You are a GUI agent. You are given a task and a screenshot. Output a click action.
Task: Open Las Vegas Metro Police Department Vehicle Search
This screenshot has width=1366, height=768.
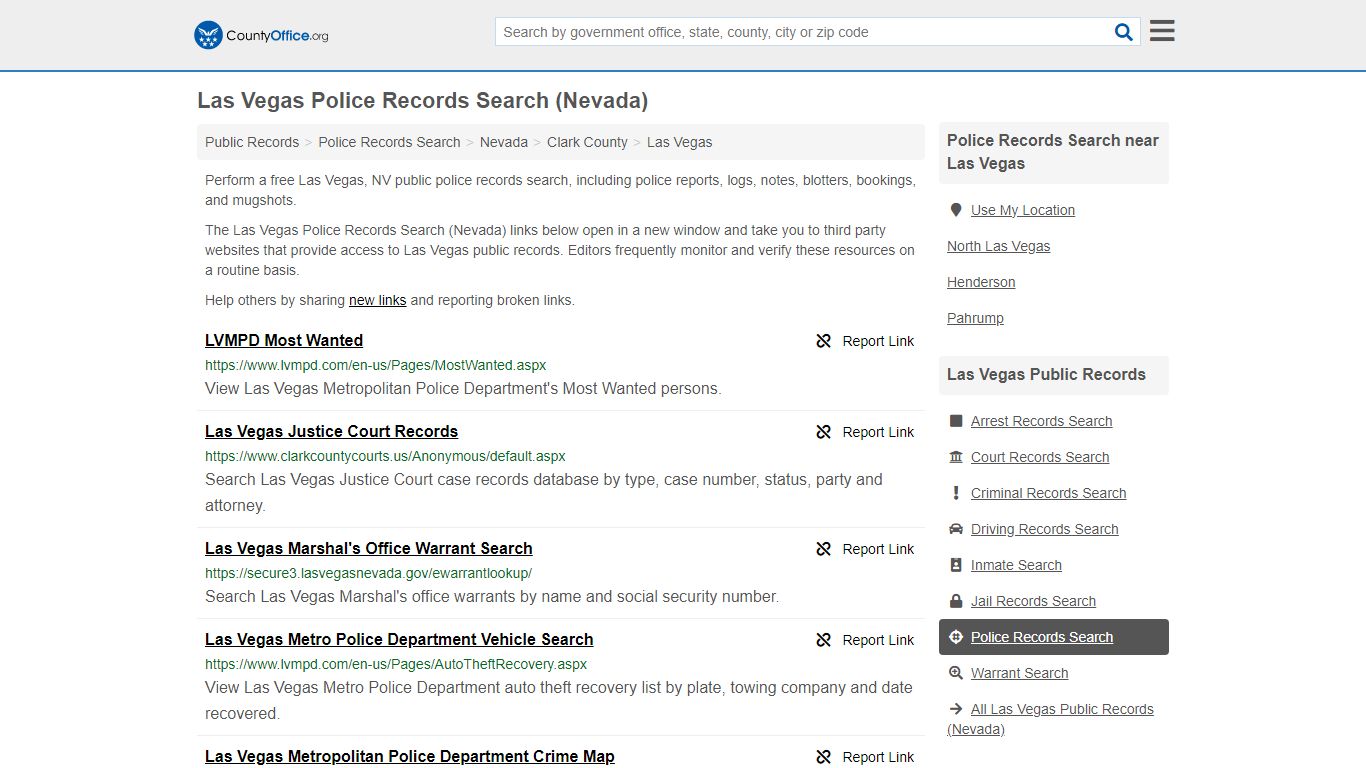[399, 639]
